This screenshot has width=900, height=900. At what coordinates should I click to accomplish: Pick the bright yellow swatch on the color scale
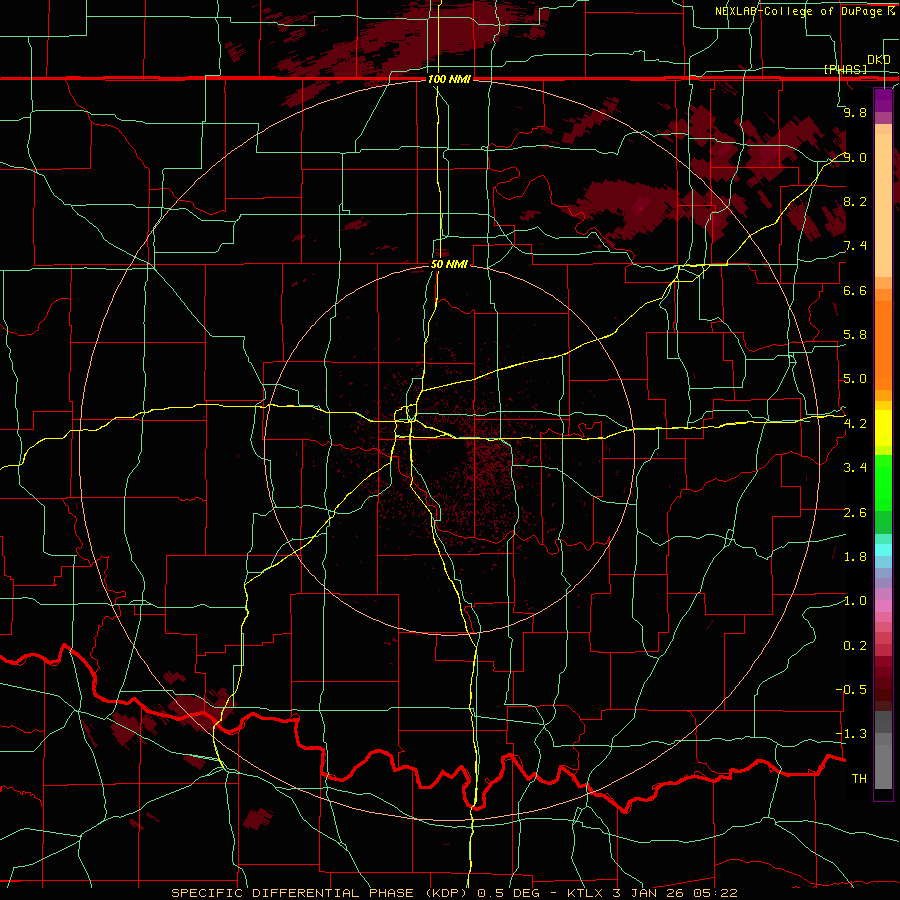[883, 428]
